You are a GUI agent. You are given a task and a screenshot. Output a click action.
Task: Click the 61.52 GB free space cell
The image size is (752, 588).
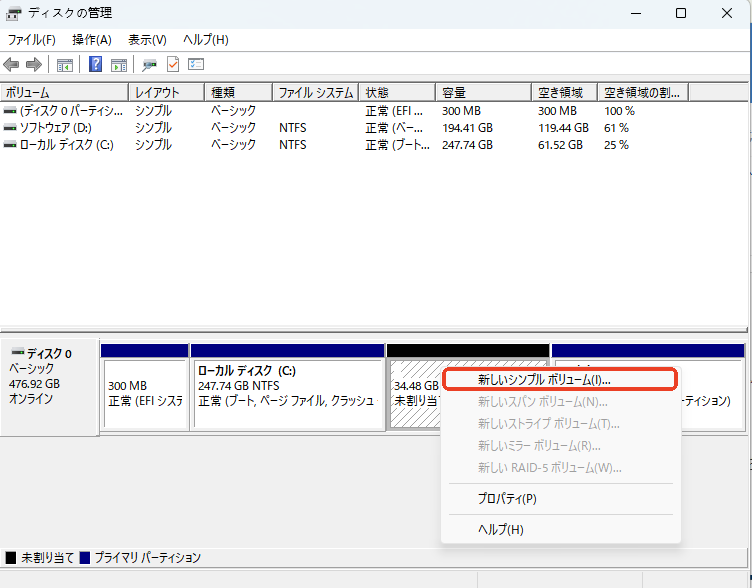(x=560, y=145)
